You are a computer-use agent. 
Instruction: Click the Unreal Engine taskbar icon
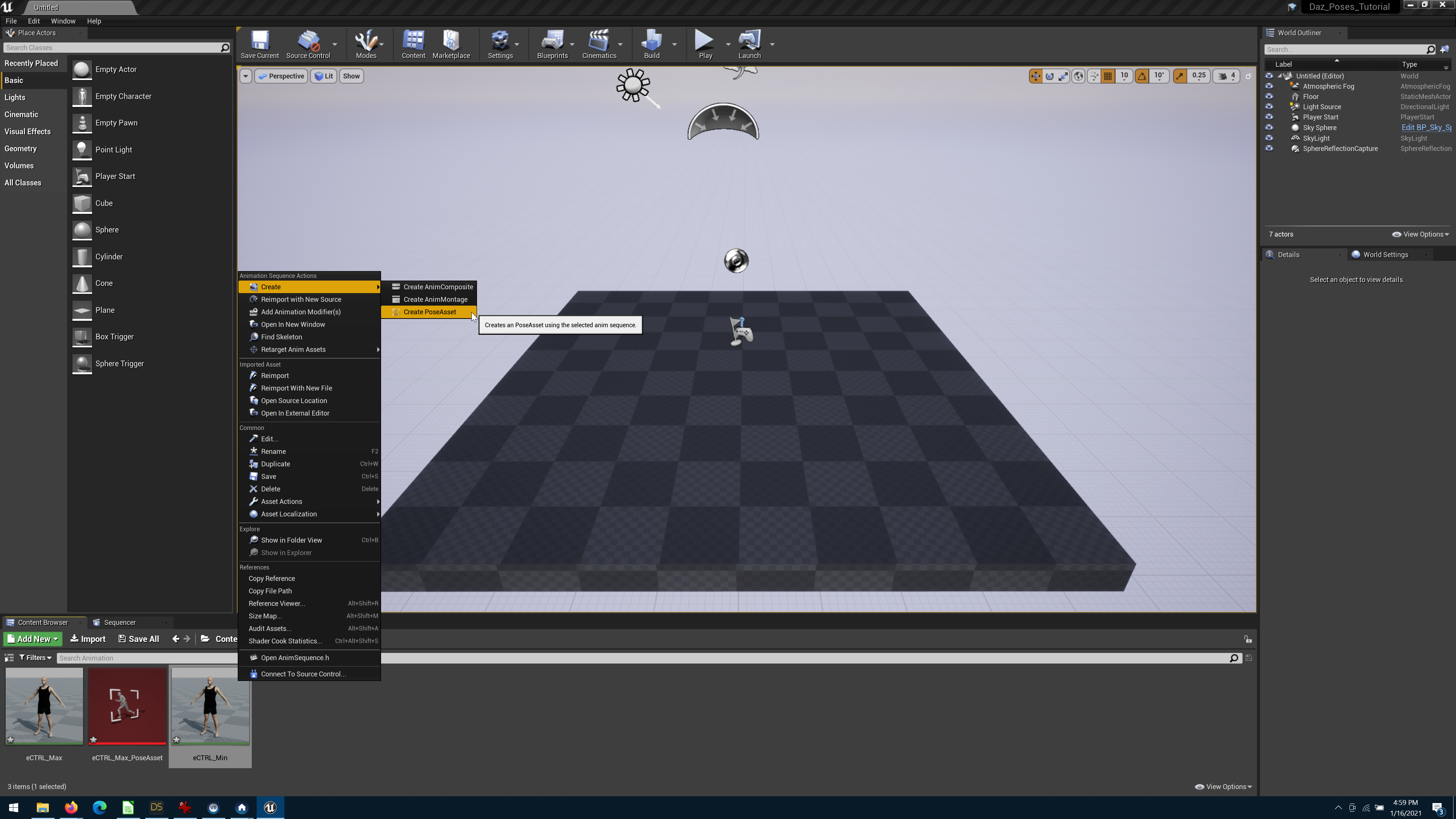tap(270, 808)
